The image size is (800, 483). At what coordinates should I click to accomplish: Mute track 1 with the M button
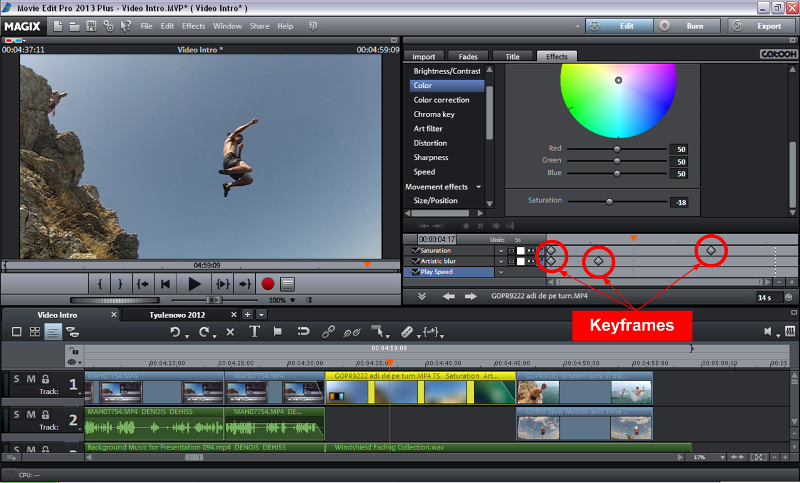point(31,378)
